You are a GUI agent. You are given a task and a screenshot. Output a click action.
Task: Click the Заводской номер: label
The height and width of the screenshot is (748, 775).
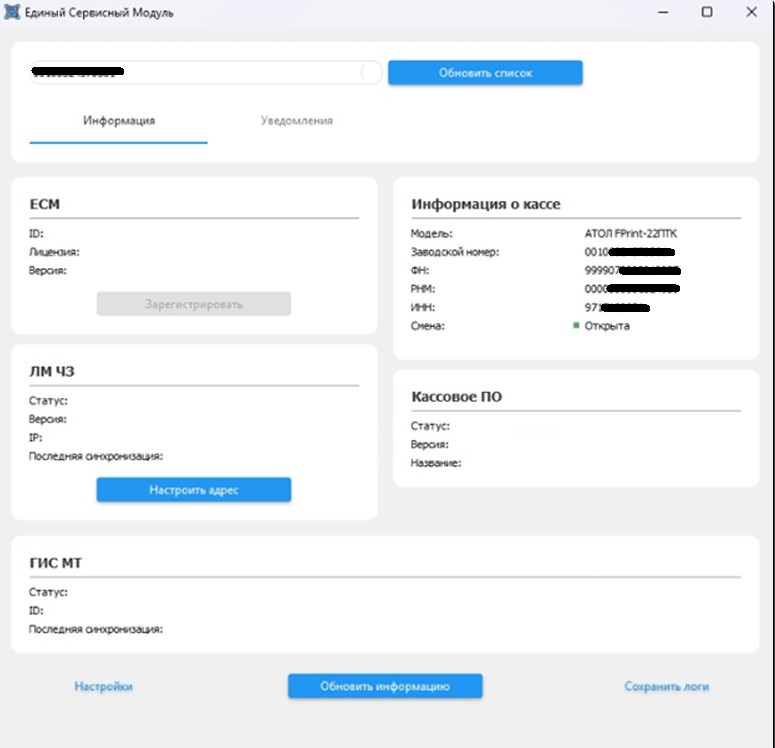coord(455,252)
